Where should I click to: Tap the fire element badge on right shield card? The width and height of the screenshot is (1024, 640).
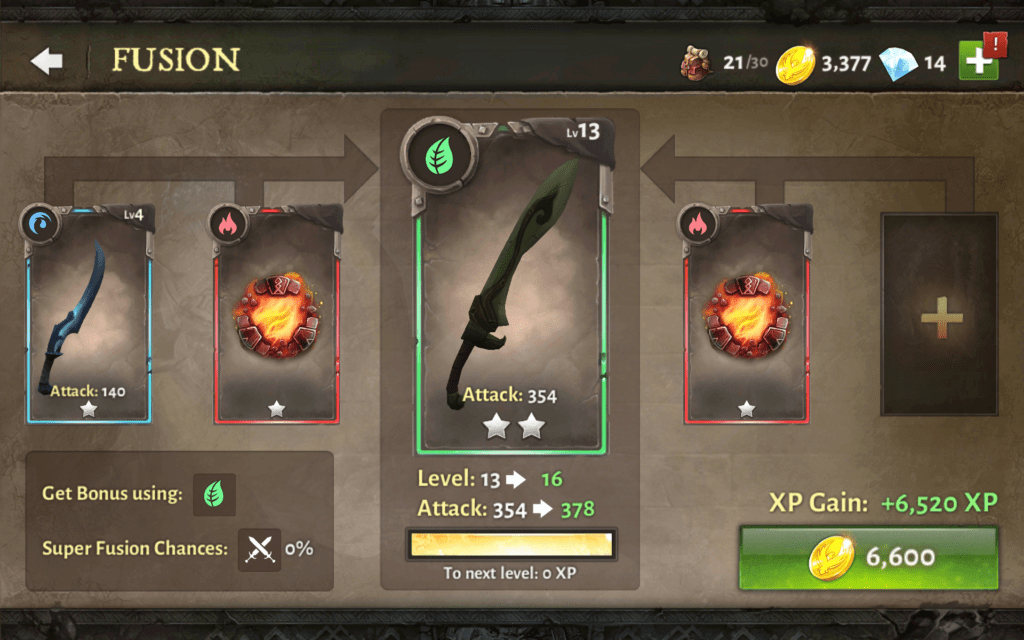pyautogui.click(x=697, y=224)
